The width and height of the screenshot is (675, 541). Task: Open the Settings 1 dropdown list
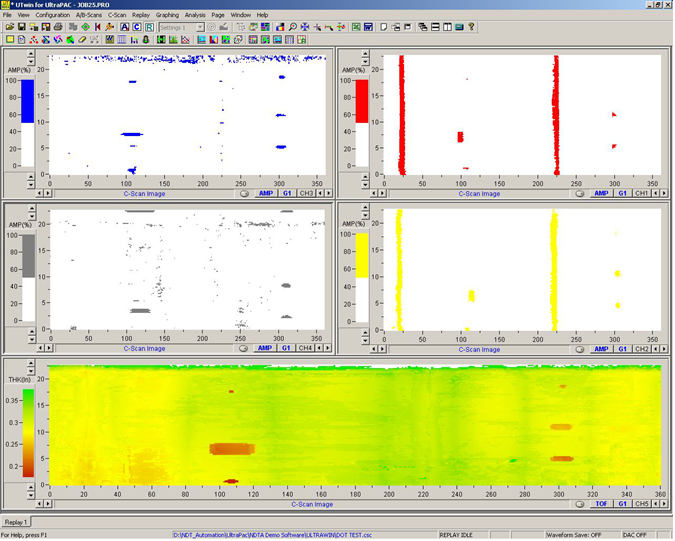pyautogui.click(x=200, y=27)
